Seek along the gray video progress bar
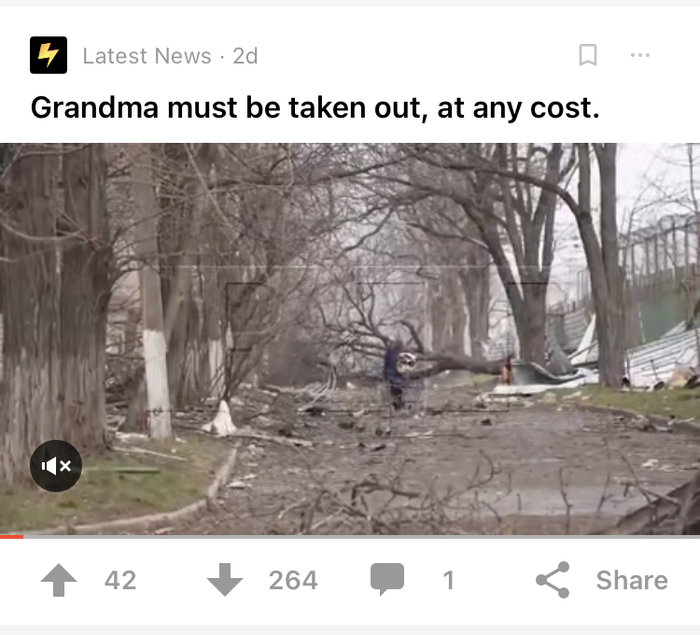This screenshot has height=635, width=700. point(350,536)
